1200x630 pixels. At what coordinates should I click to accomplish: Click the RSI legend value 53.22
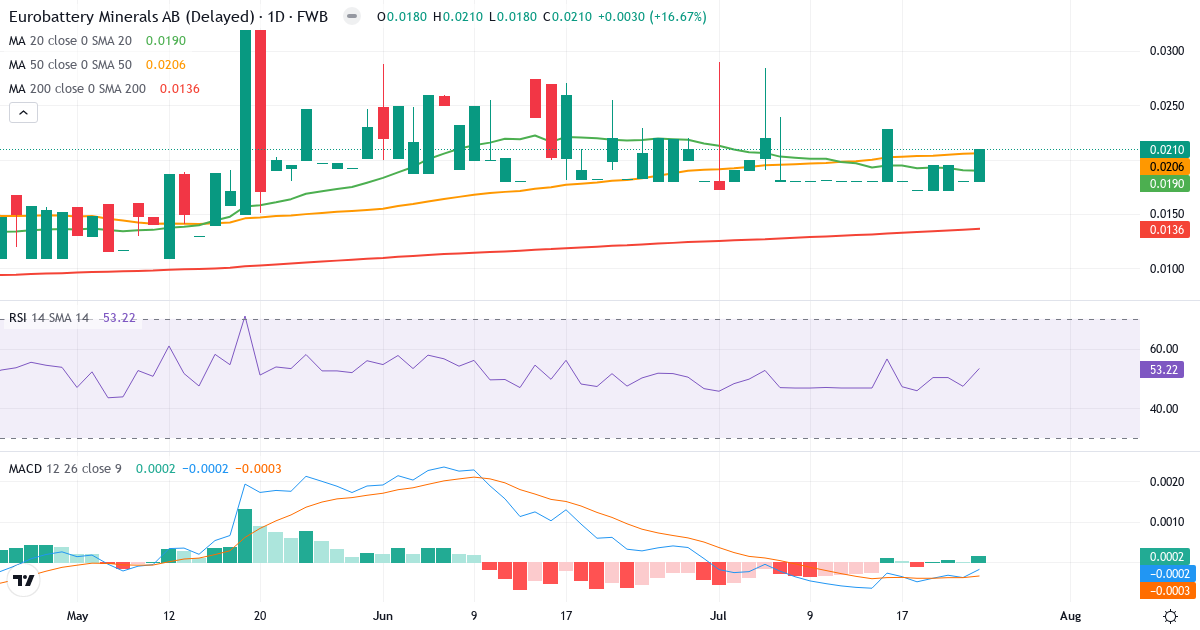click(x=119, y=318)
